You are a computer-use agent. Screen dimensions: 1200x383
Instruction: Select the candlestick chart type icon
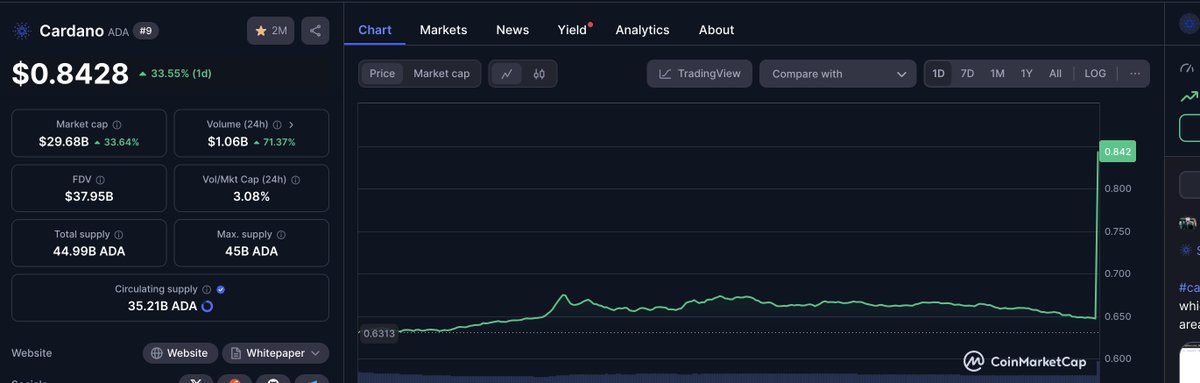[539, 73]
